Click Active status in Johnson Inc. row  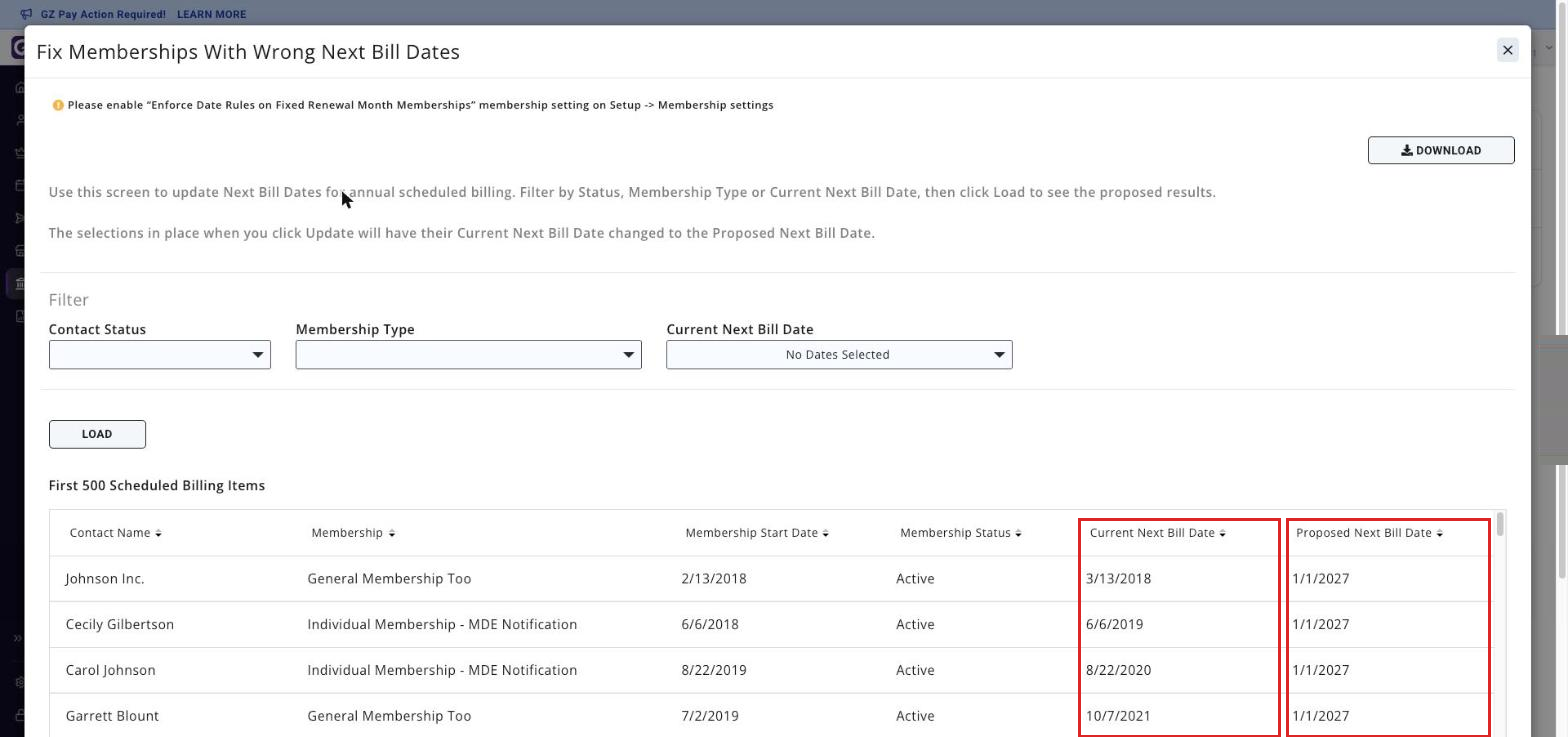coord(915,579)
